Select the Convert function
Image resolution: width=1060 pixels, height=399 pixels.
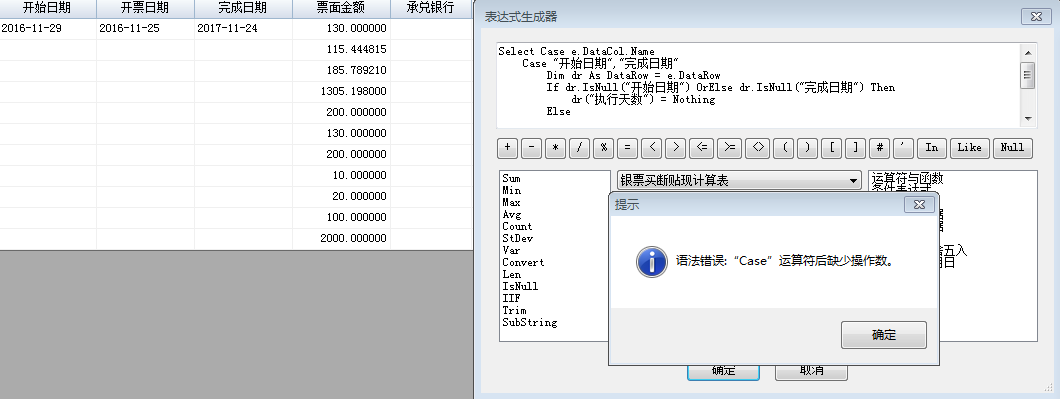coord(523,262)
